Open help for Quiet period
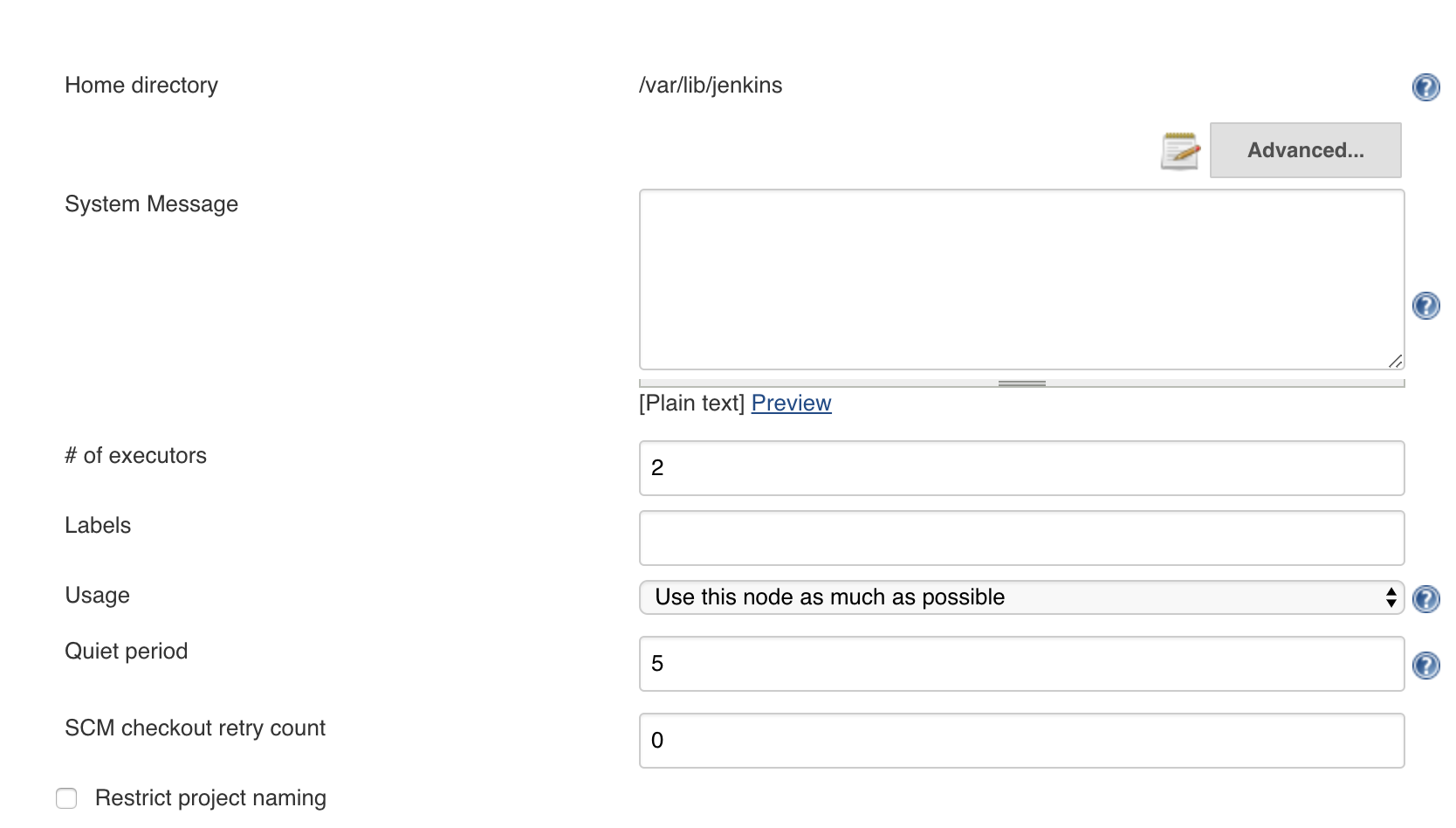1456x828 pixels. click(x=1425, y=665)
